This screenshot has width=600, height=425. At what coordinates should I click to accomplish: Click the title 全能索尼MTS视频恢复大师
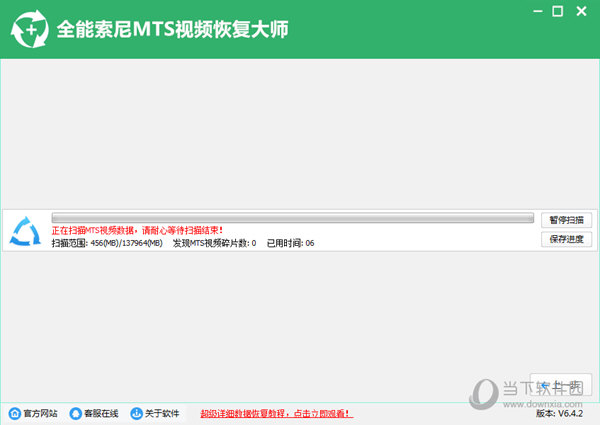pyautogui.click(x=173, y=29)
